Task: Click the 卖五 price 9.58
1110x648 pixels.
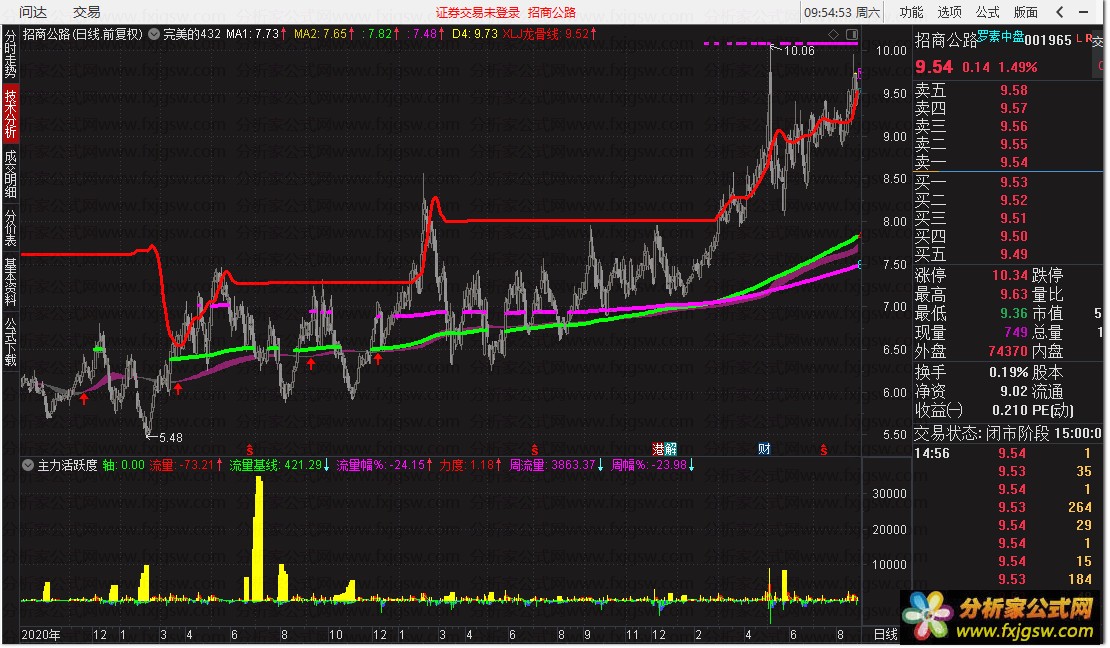Action: click(1014, 90)
